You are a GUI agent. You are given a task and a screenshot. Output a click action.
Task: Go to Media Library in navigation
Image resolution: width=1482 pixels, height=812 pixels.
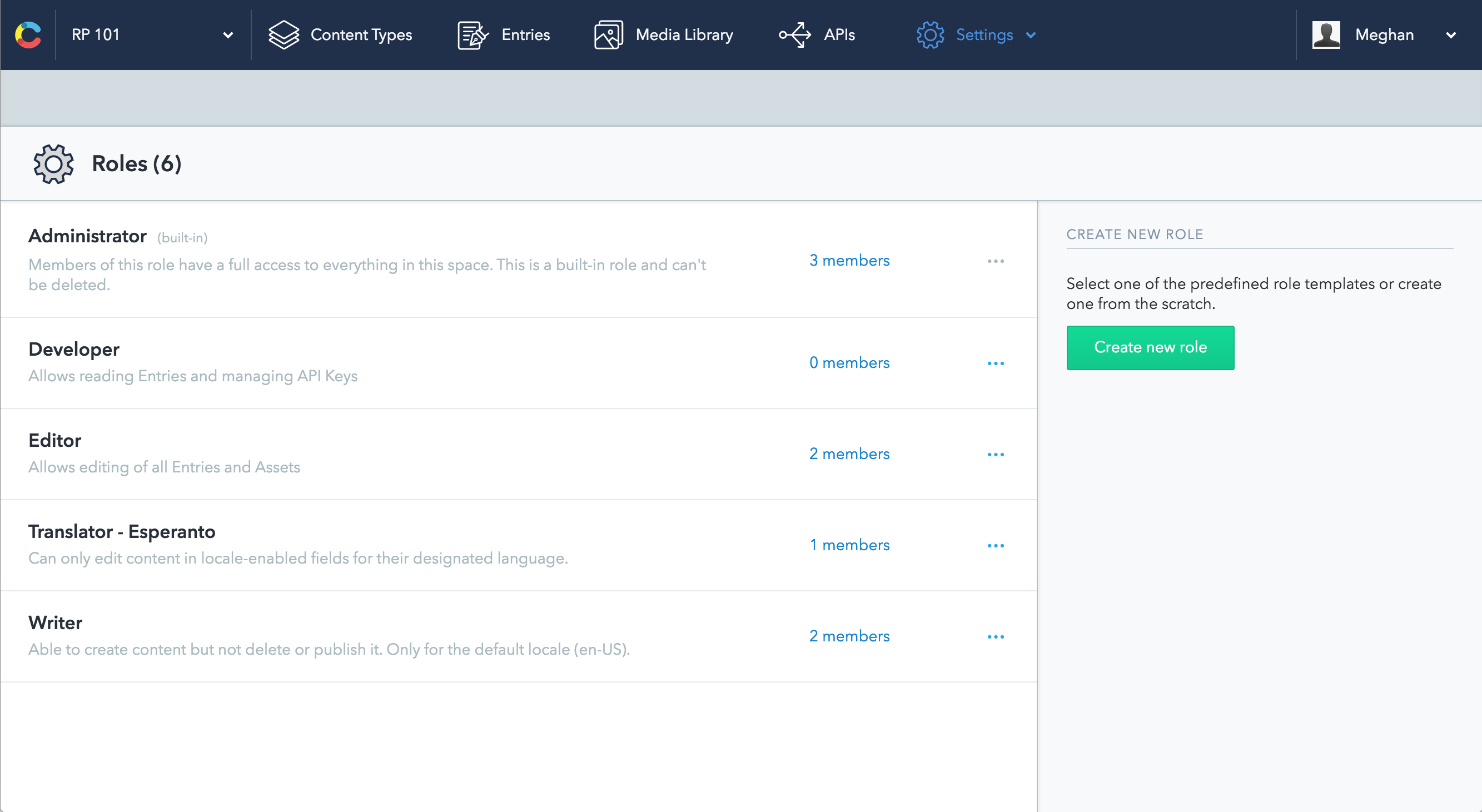[684, 35]
